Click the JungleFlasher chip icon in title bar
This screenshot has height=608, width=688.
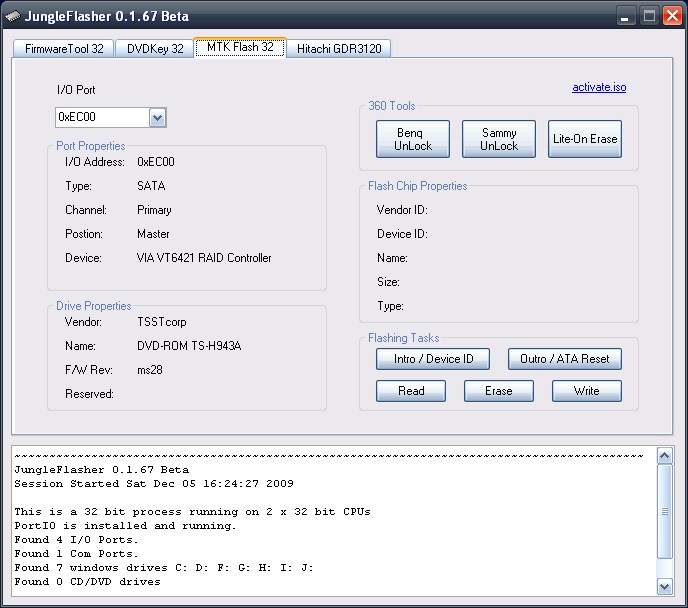click(x=13, y=16)
